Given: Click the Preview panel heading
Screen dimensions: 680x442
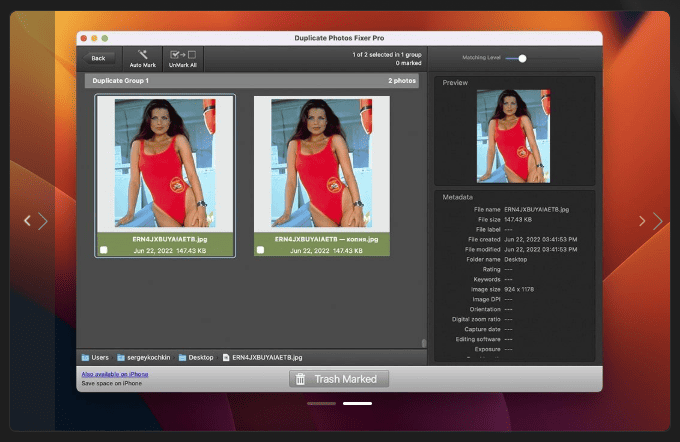Looking at the screenshot, I should pyautogui.click(x=455, y=82).
